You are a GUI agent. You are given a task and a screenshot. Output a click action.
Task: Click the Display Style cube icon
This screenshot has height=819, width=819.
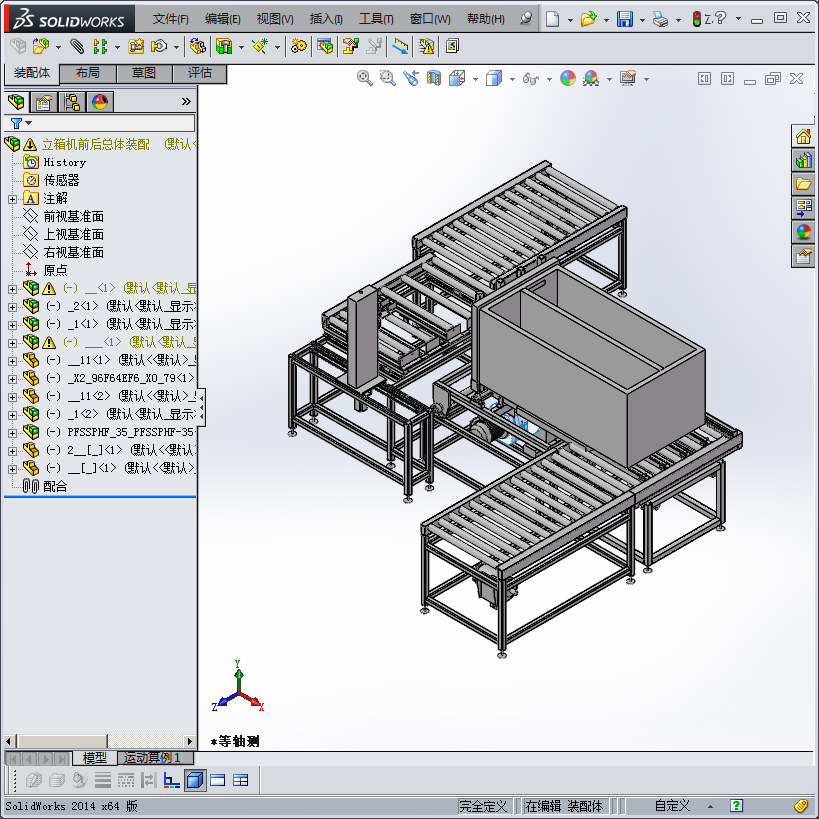pyautogui.click(x=494, y=78)
